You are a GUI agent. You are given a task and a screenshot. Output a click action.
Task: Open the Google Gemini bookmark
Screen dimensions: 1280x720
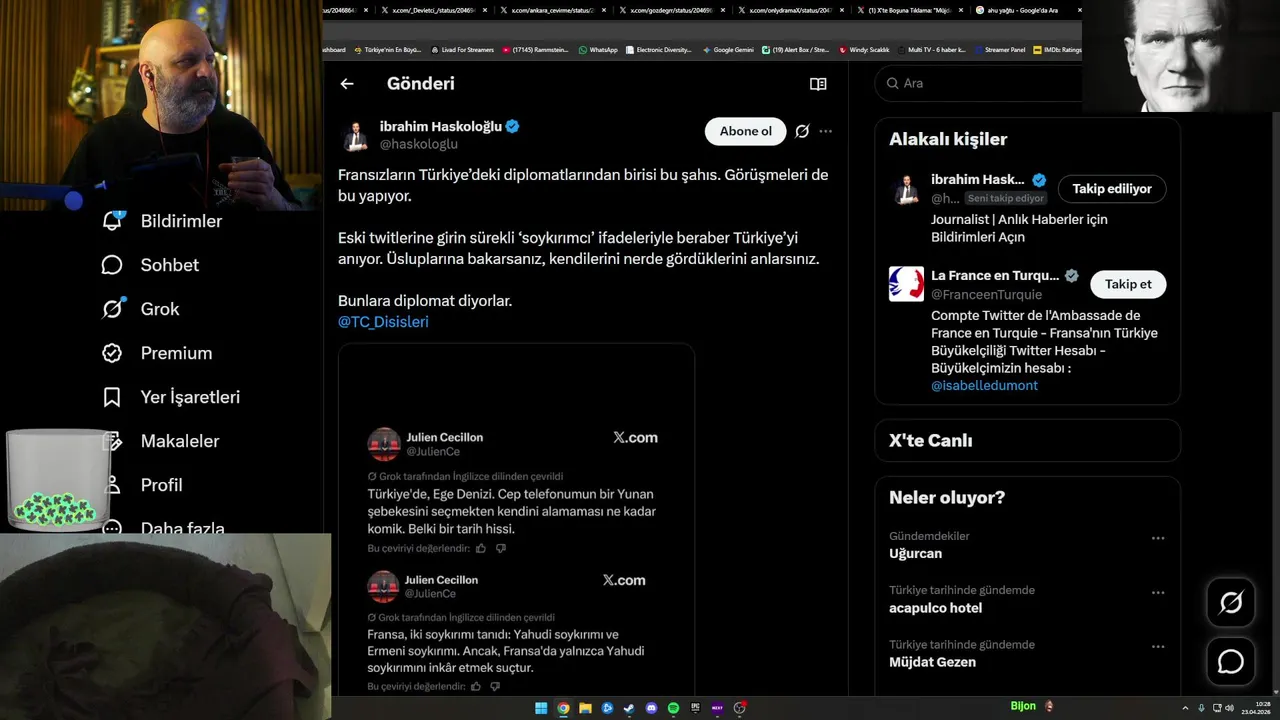728,49
